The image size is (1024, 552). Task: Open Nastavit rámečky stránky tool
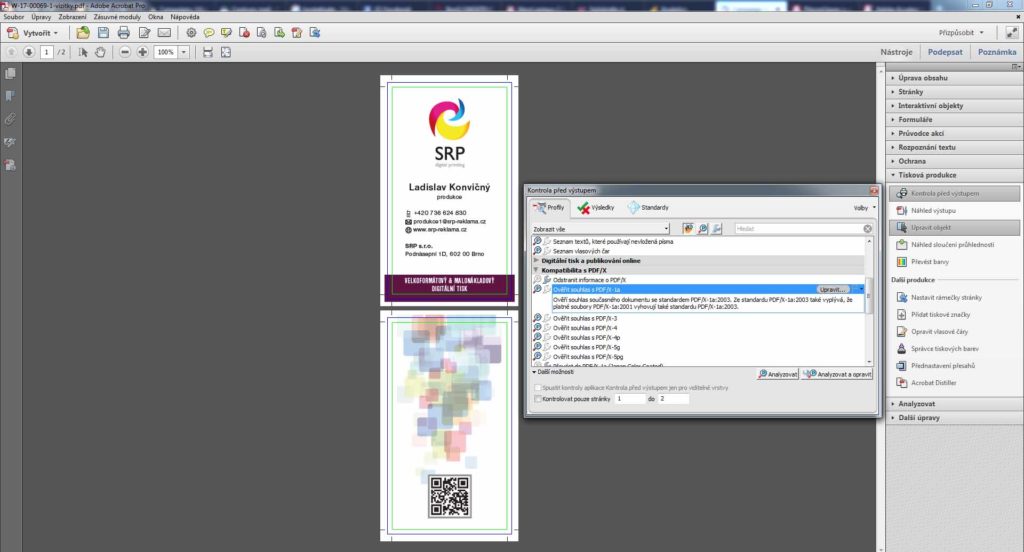click(946, 297)
